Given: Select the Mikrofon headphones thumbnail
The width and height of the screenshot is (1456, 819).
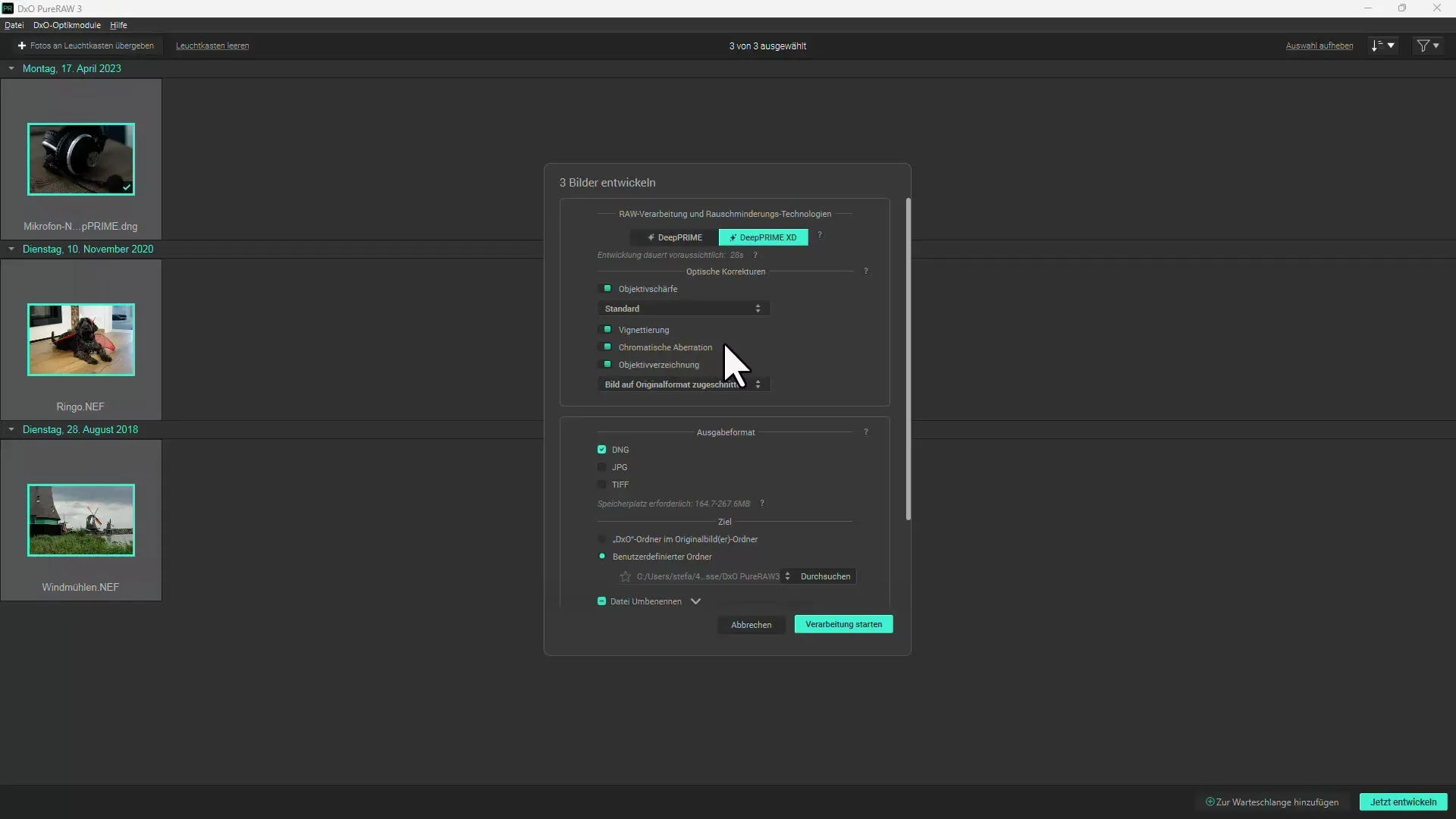Looking at the screenshot, I should coord(81,159).
